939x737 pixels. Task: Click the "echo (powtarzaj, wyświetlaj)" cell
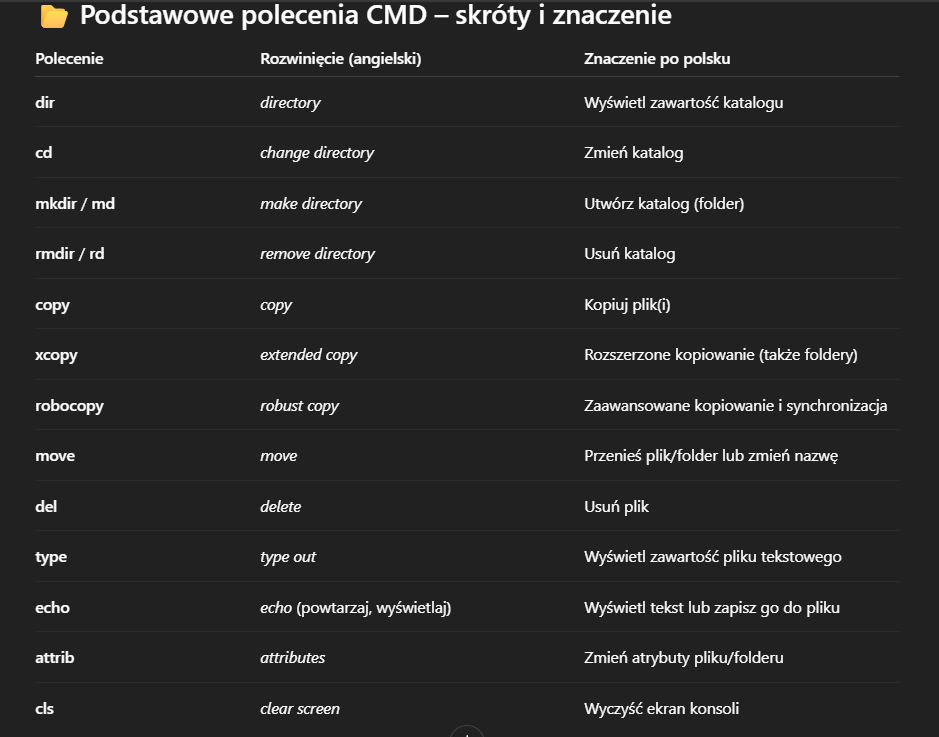pyautogui.click(x=355, y=608)
